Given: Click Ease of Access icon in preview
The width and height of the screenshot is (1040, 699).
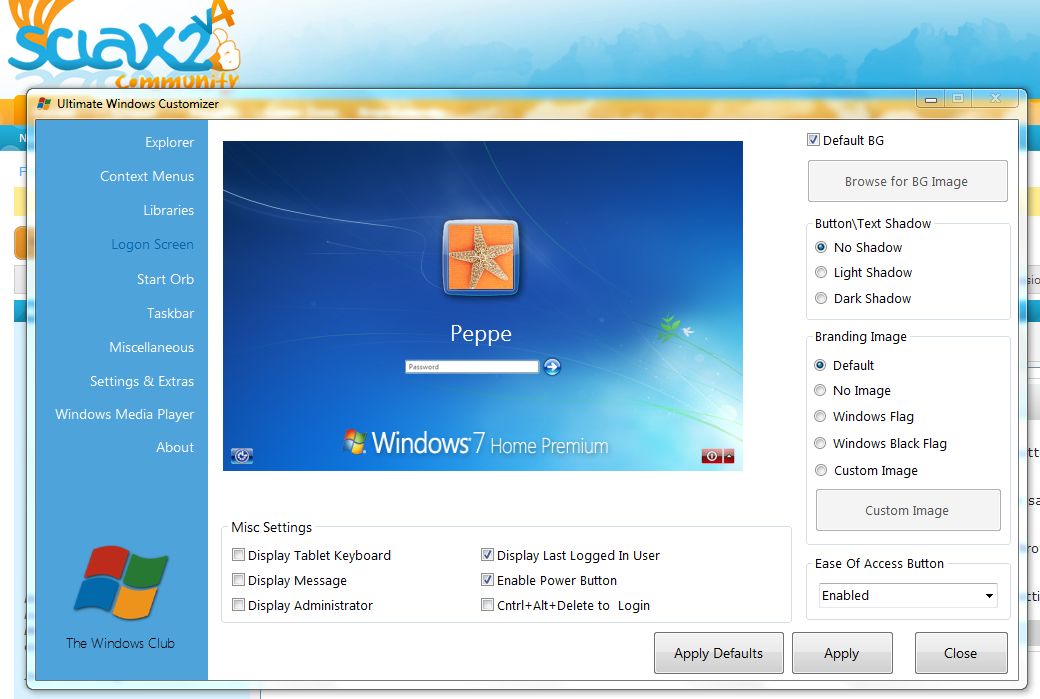Looking at the screenshot, I should [242, 456].
